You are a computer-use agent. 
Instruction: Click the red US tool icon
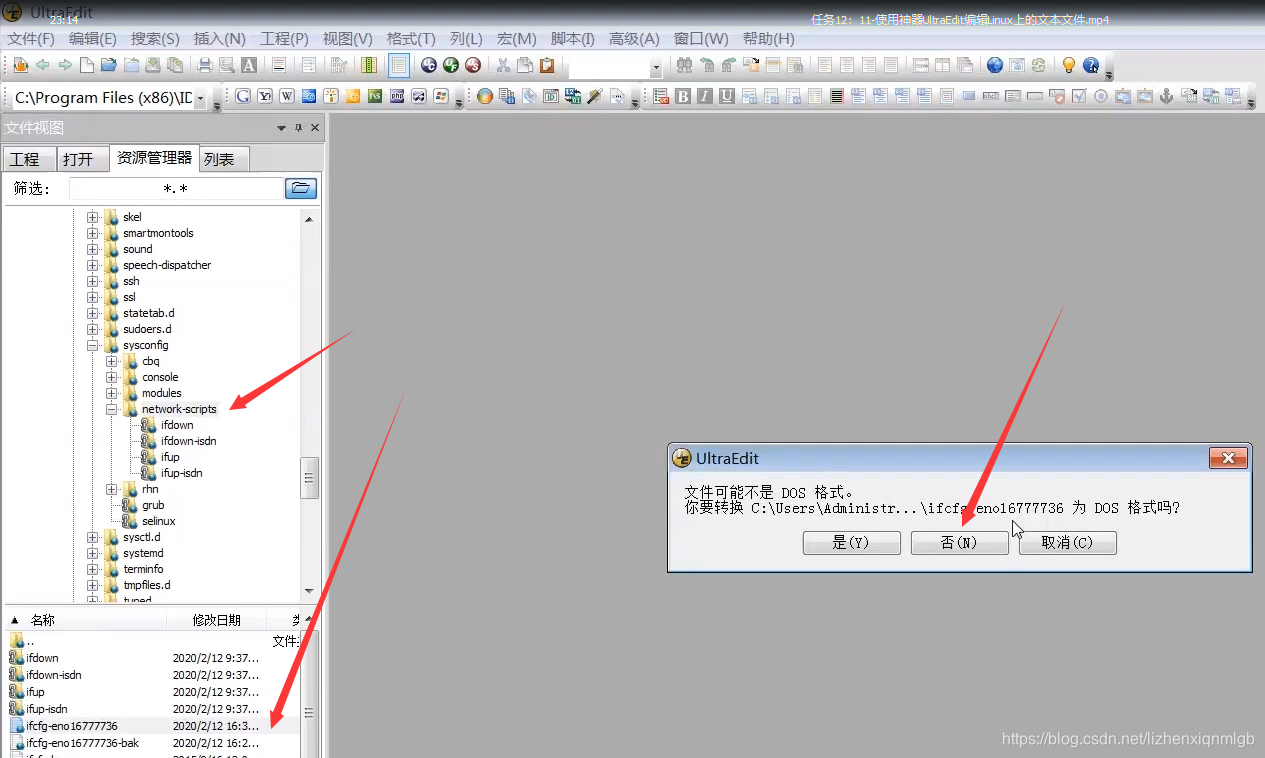473,65
